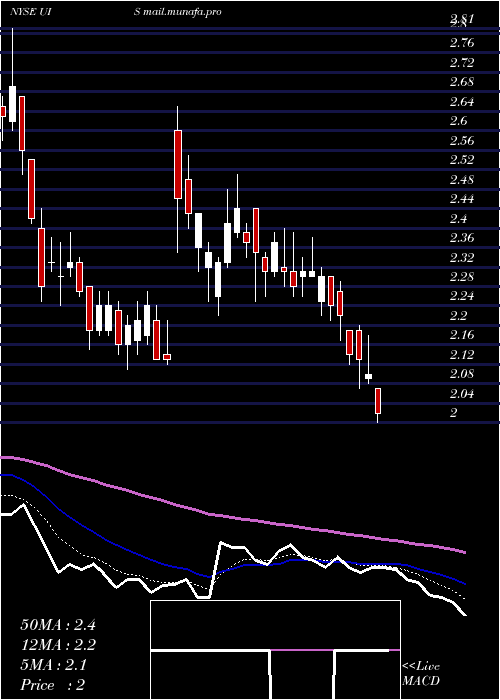The height and width of the screenshot is (700, 500).
Task: Select the 2.64 price axis label
Action: (x=462, y=102)
